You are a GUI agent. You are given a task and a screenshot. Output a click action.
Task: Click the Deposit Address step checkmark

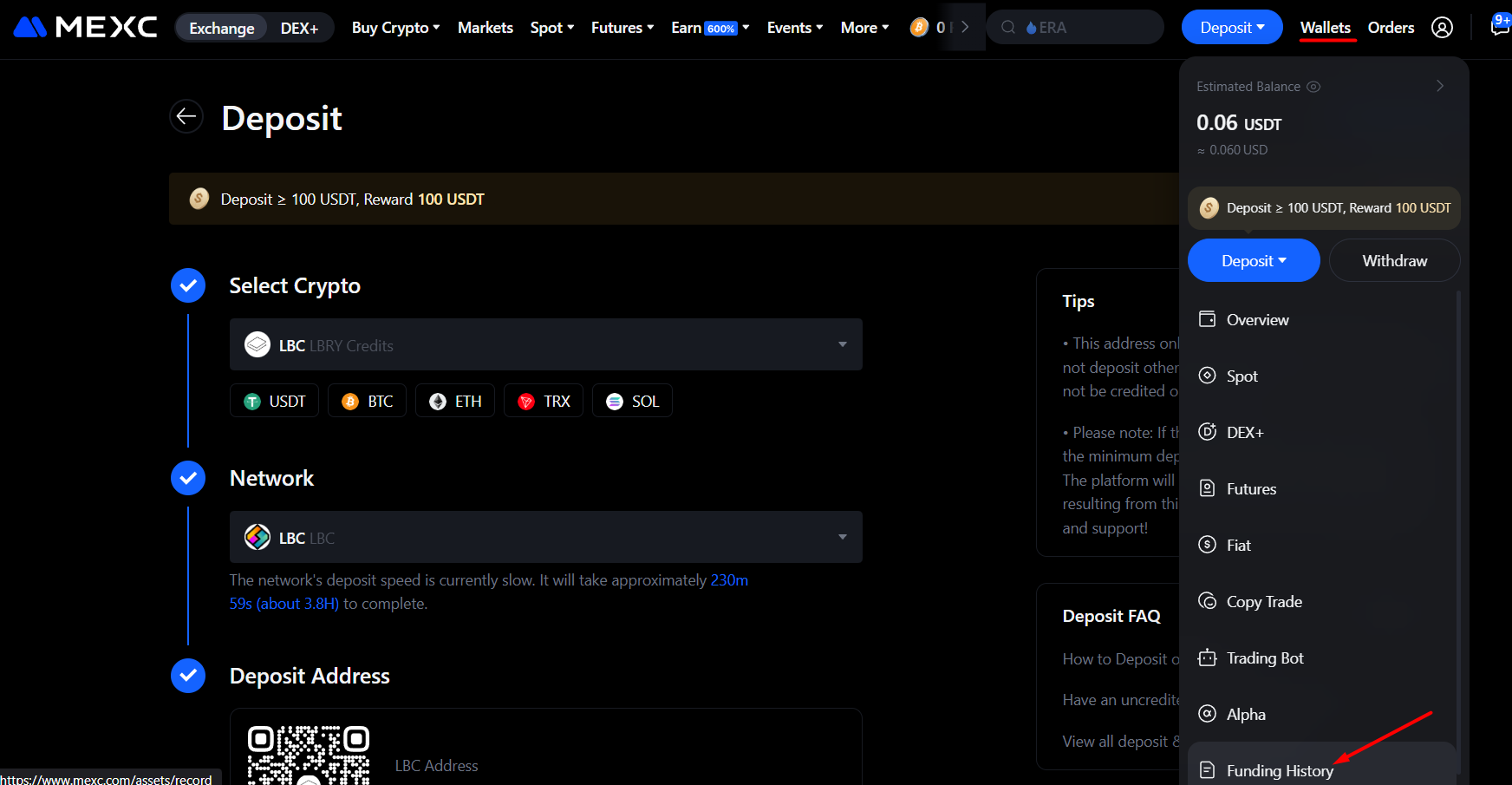(188, 676)
